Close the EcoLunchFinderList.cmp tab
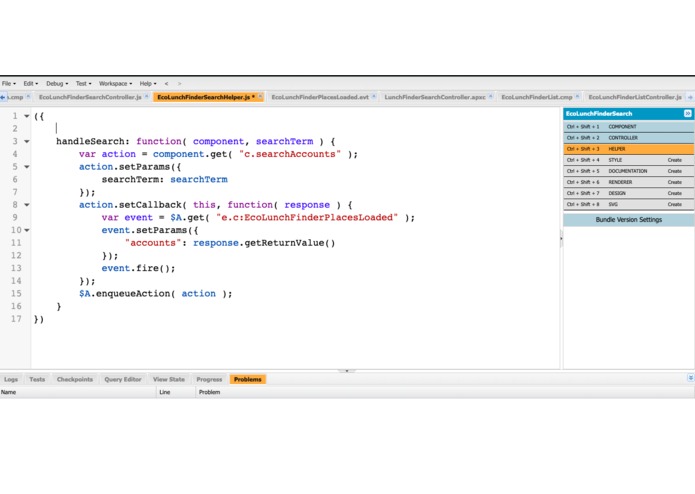This screenshot has height=494, width=695. point(578,96)
